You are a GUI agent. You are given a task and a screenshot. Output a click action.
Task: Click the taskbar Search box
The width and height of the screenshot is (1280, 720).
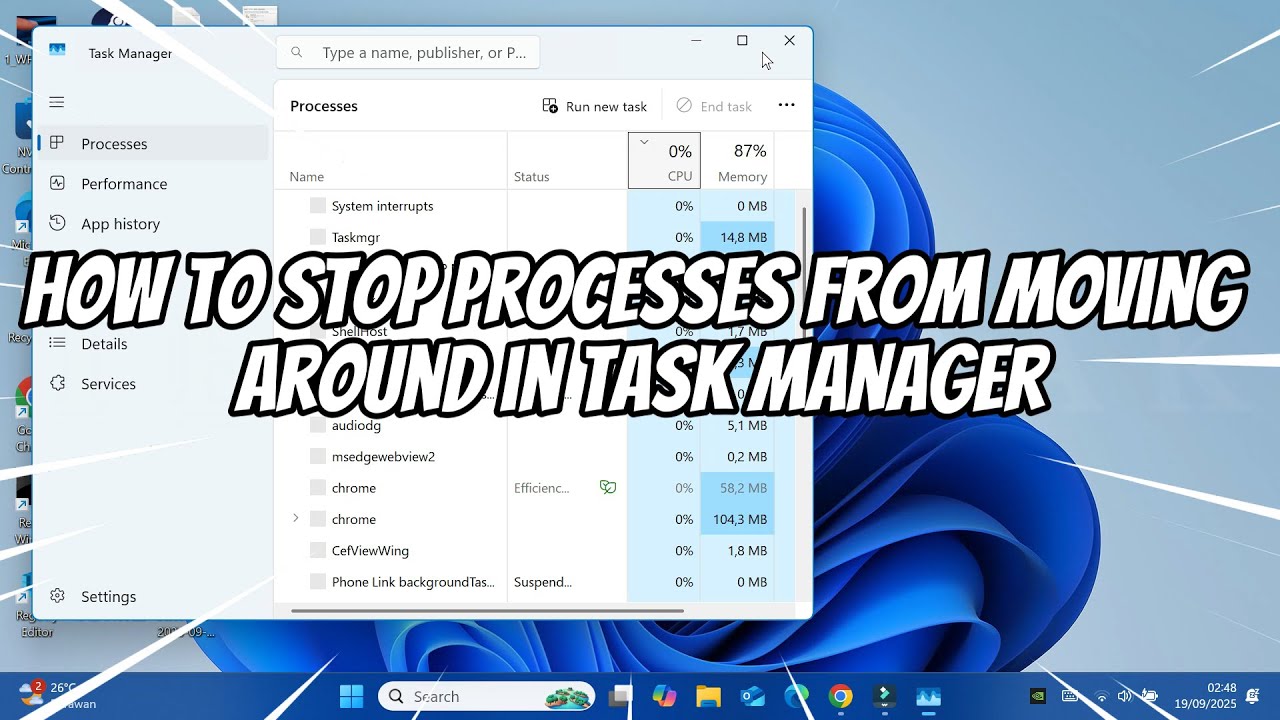[x=487, y=696]
